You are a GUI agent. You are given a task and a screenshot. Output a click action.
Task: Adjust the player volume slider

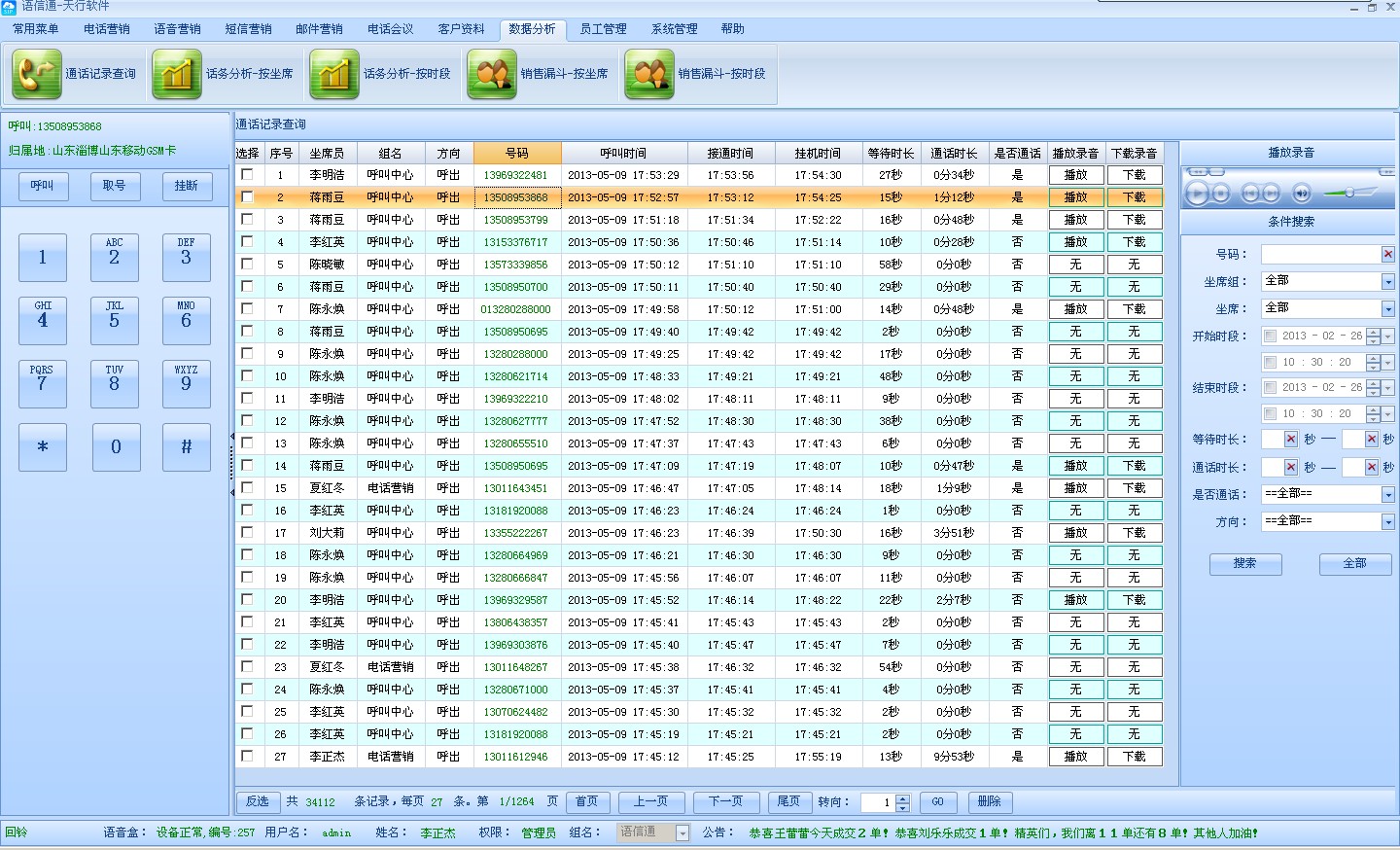[x=1349, y=193]
